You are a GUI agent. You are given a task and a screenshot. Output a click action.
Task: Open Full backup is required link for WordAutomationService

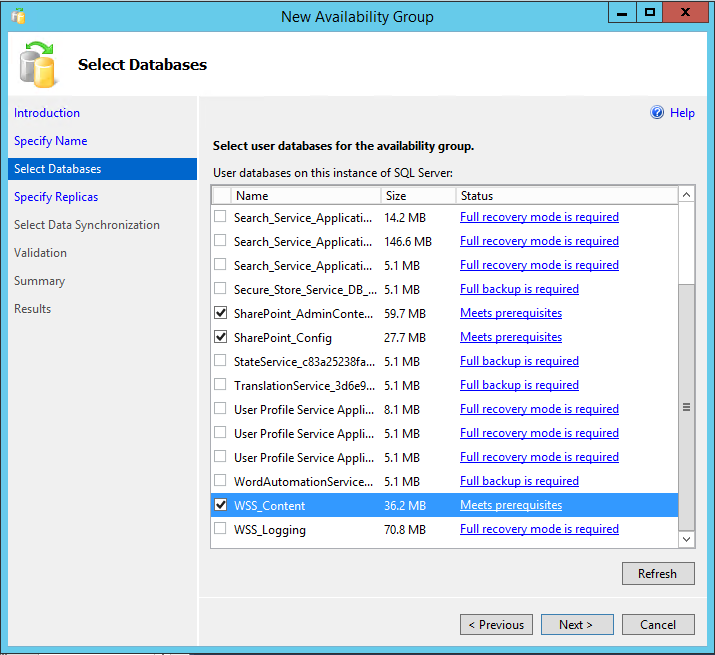[519, 481]
